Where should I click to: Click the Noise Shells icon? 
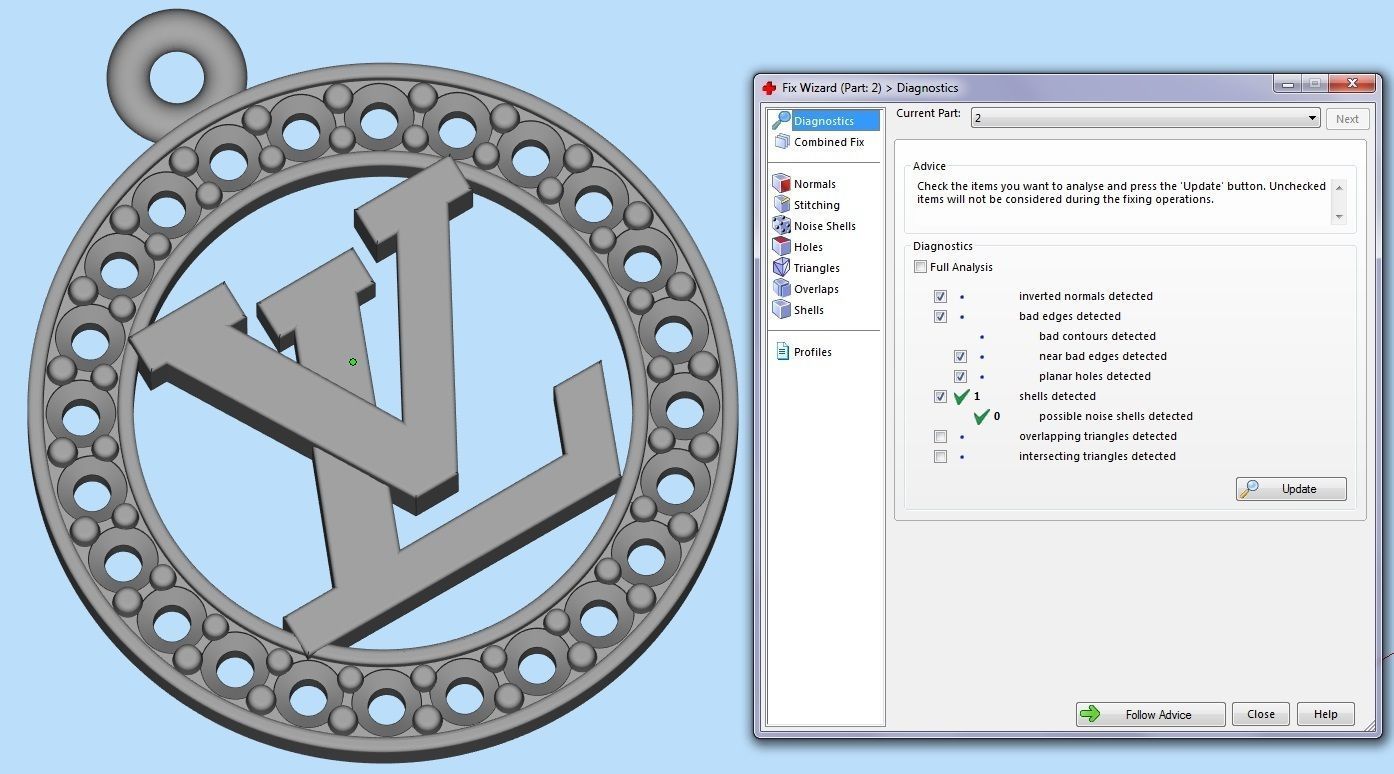[x=781, y=225]
